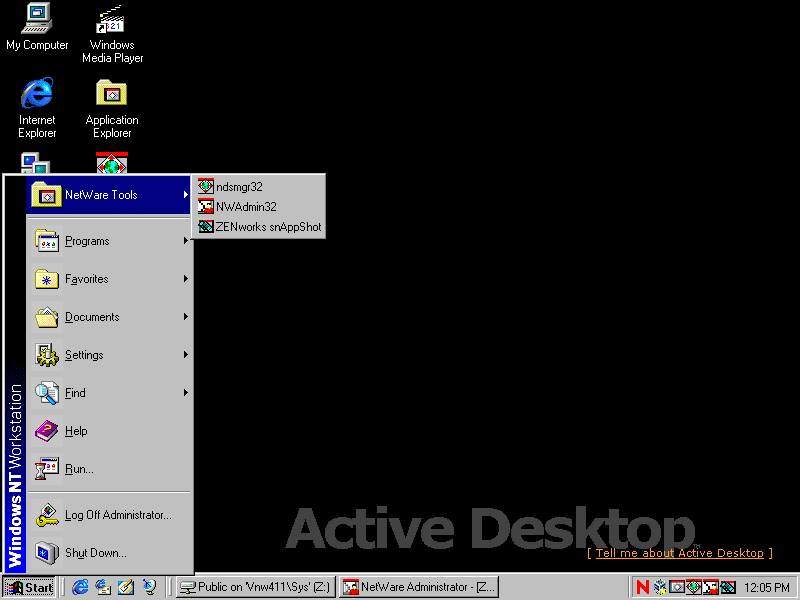
Task: Click the Show Desktop Quick Launch icon
Action: pos(126,587)
